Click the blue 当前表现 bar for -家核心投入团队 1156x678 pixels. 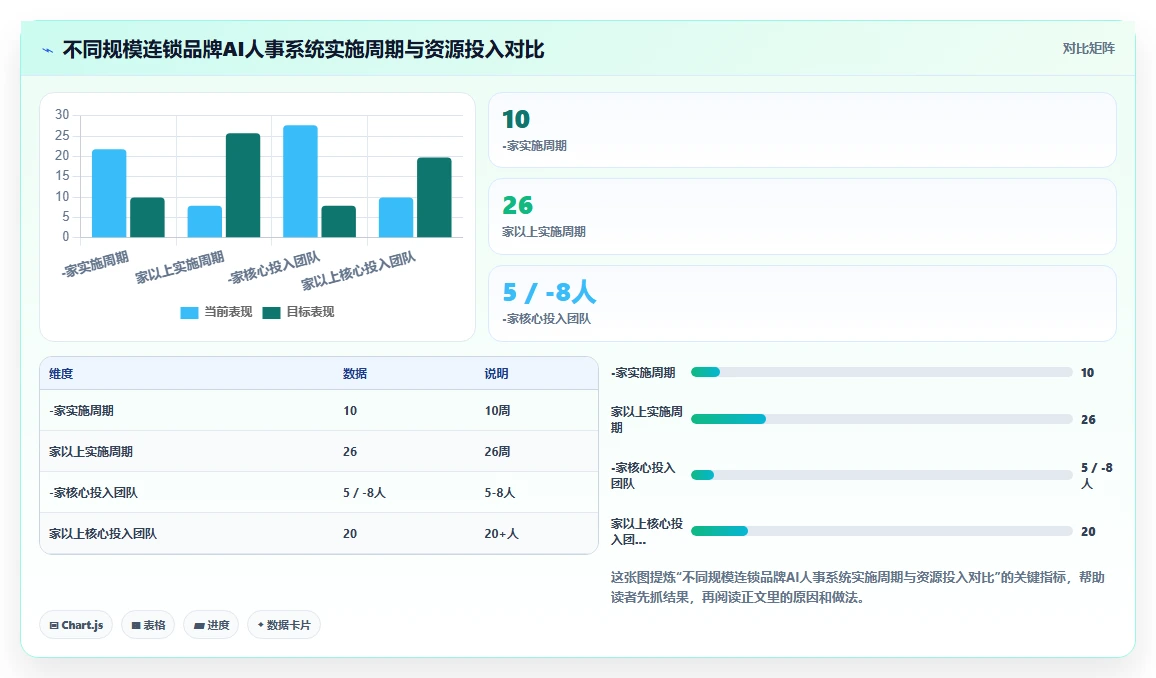[300, 181]
